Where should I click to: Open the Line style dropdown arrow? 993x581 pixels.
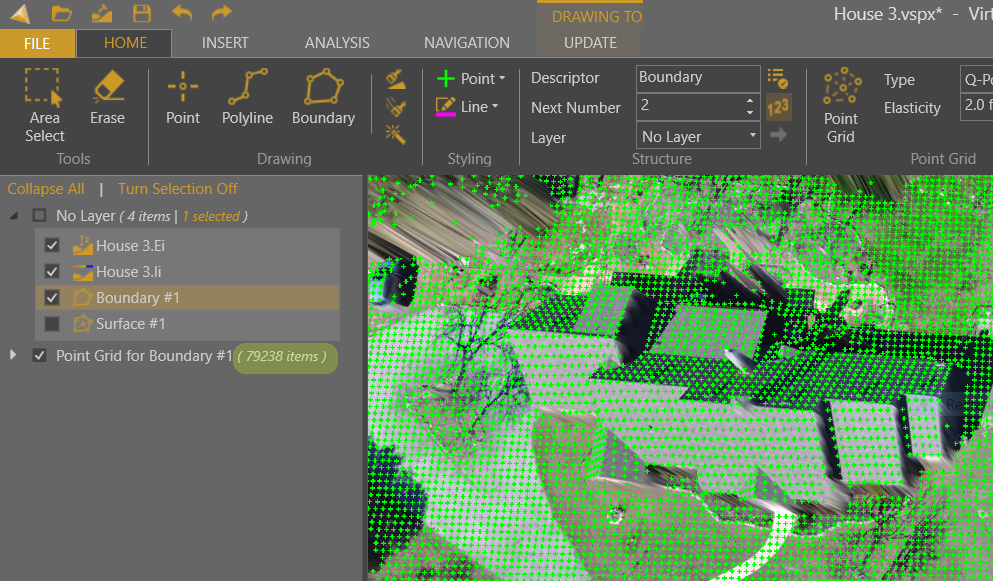tap(495, 106)
